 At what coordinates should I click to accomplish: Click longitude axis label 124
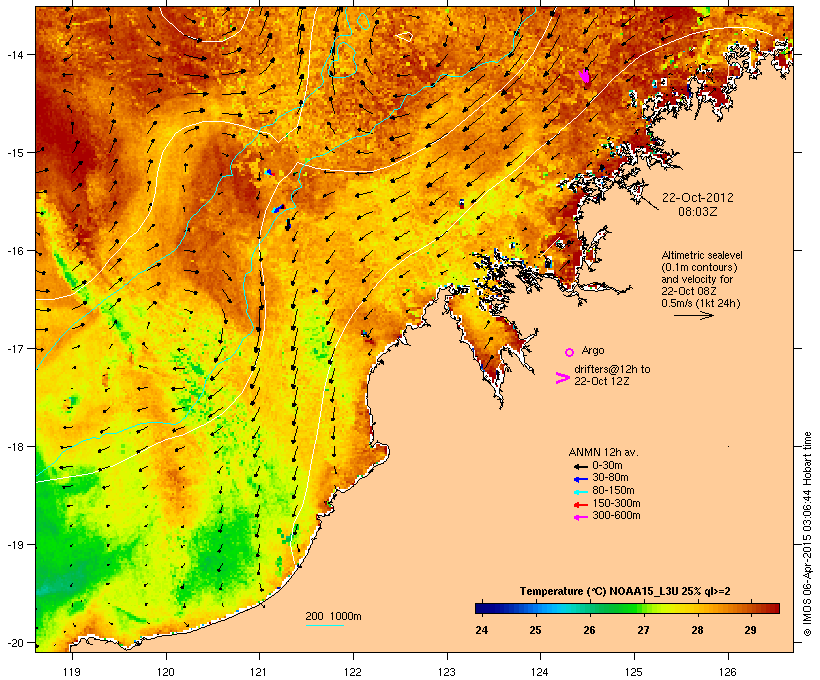coord(540,672)
